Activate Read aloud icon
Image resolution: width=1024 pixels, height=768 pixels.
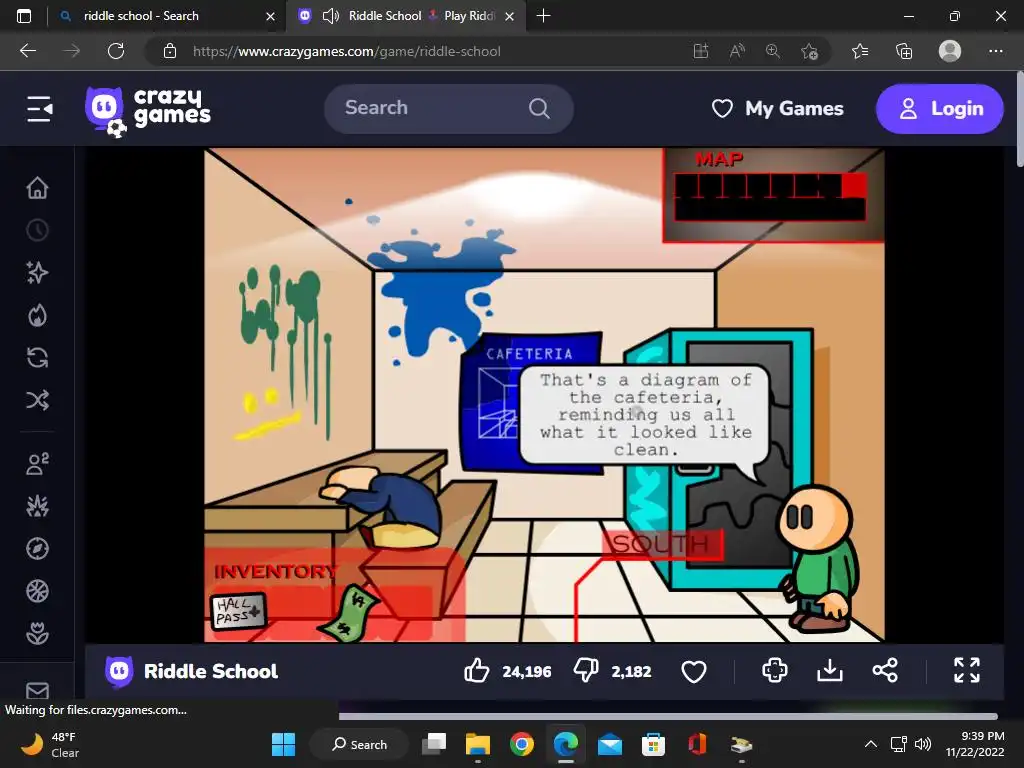point(737,51)
